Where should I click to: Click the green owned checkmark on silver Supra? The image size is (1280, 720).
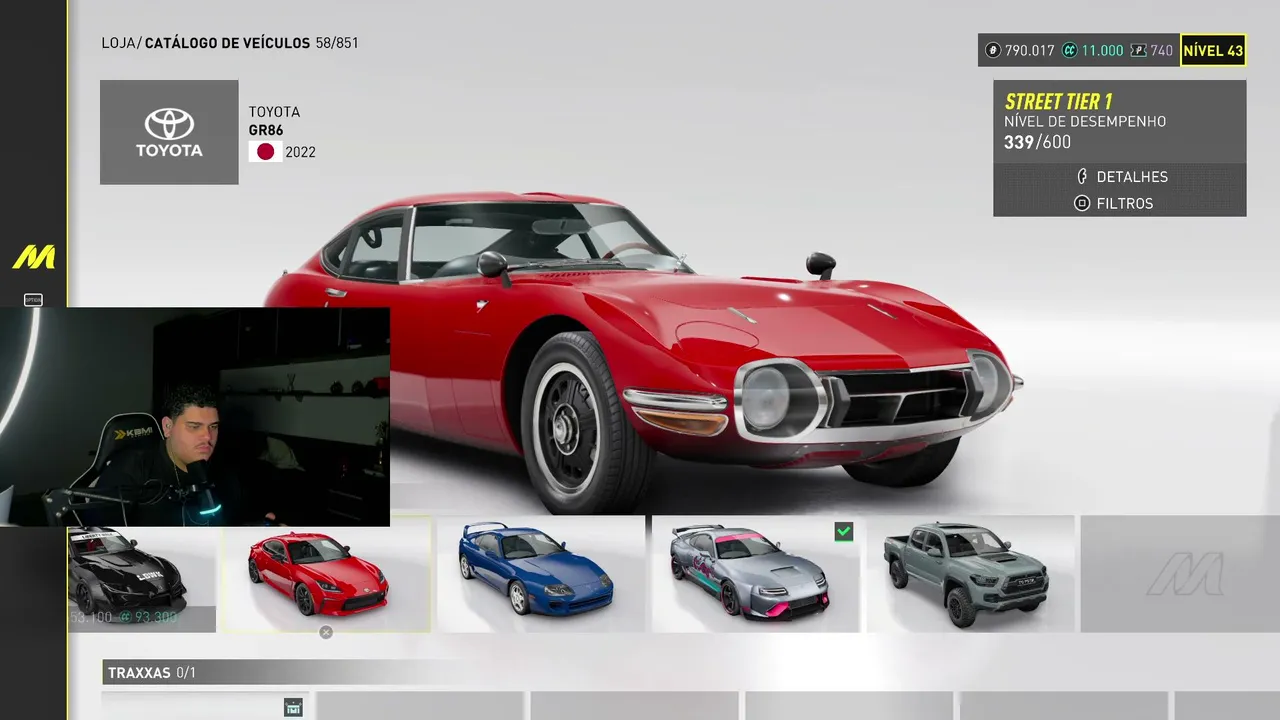pos(844,532)
